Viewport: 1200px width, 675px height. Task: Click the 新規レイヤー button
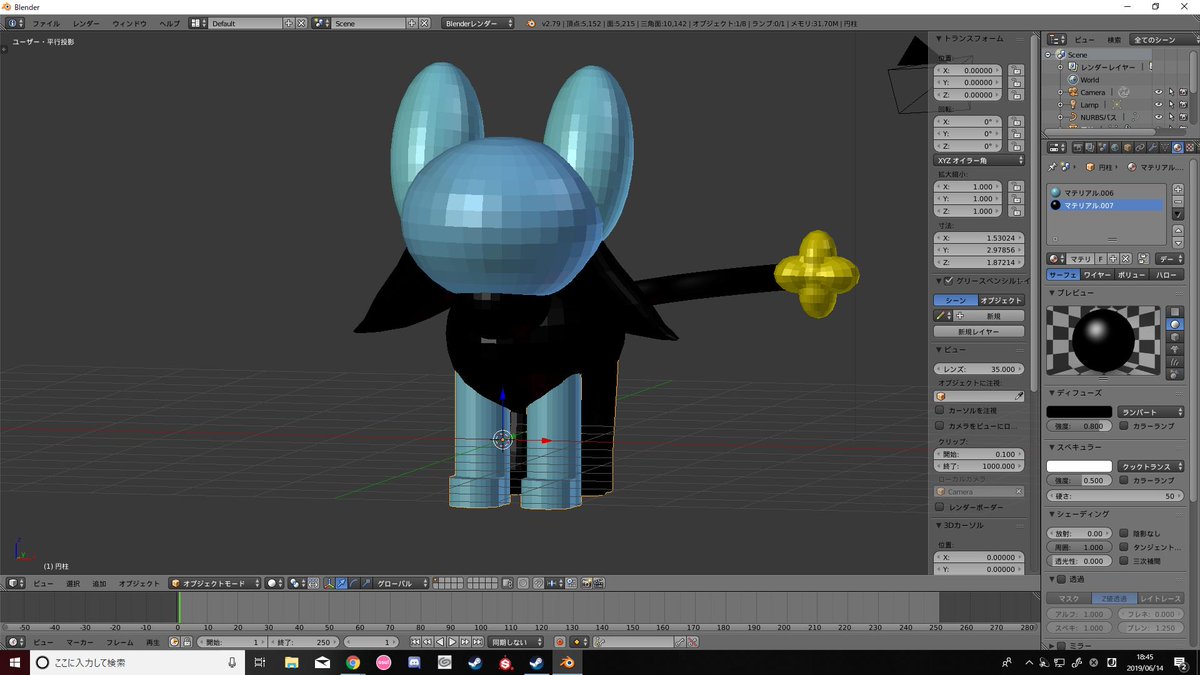979,331
